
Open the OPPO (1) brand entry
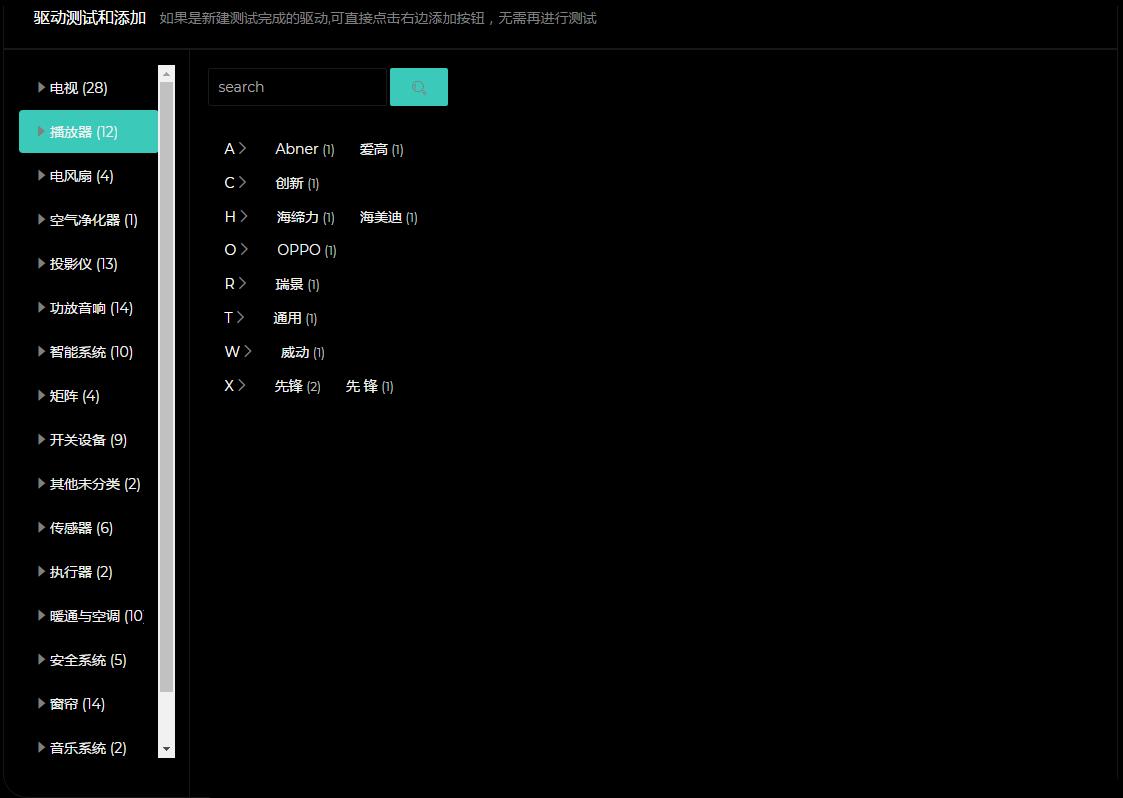pos(306,250)
